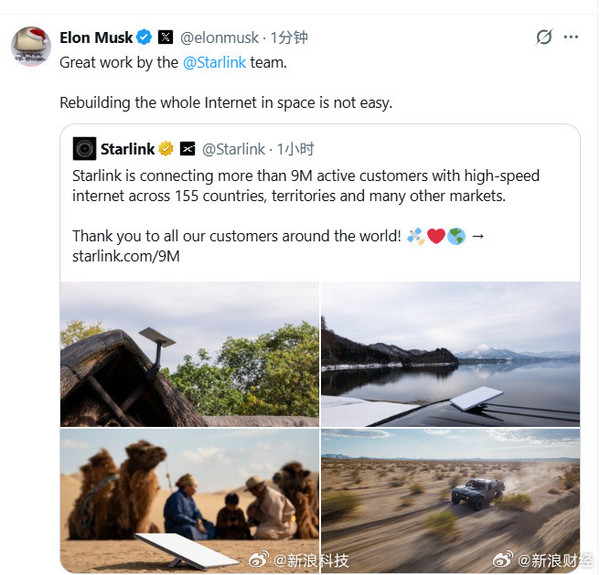This screenshot has height=575, width=600.
Task: Open the lake and mountains photo
Action: tap(450, 353)
